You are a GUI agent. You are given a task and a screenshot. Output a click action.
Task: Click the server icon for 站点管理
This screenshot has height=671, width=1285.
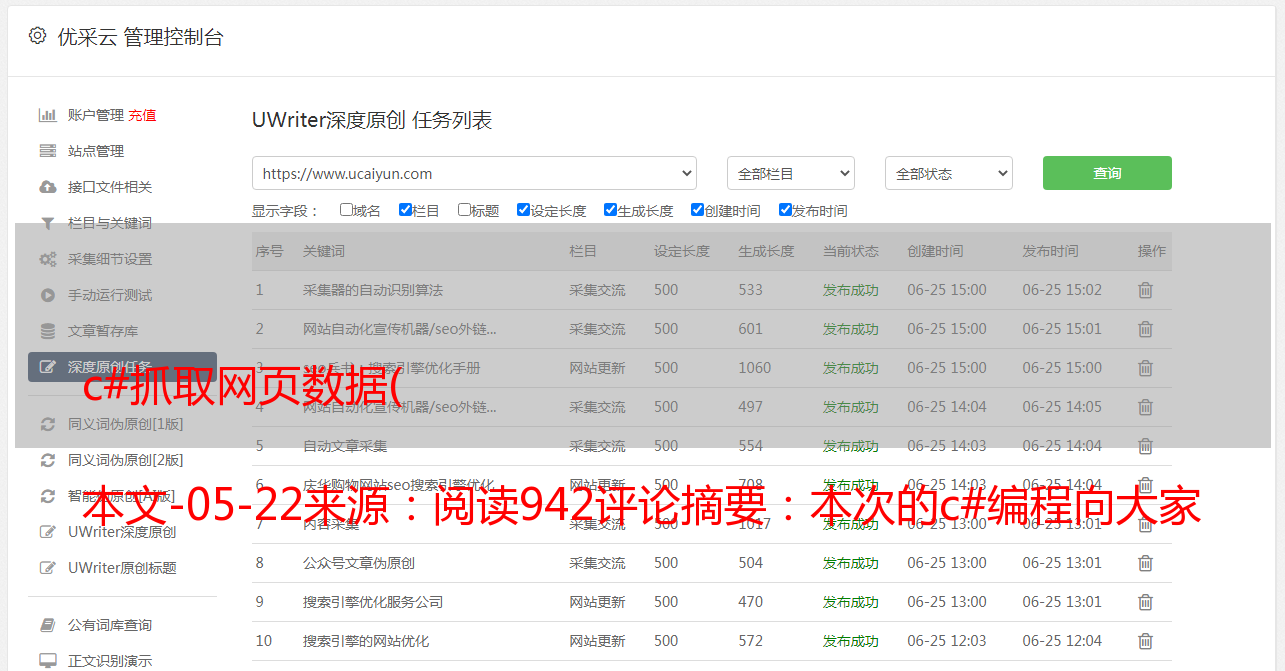[47, 151]
